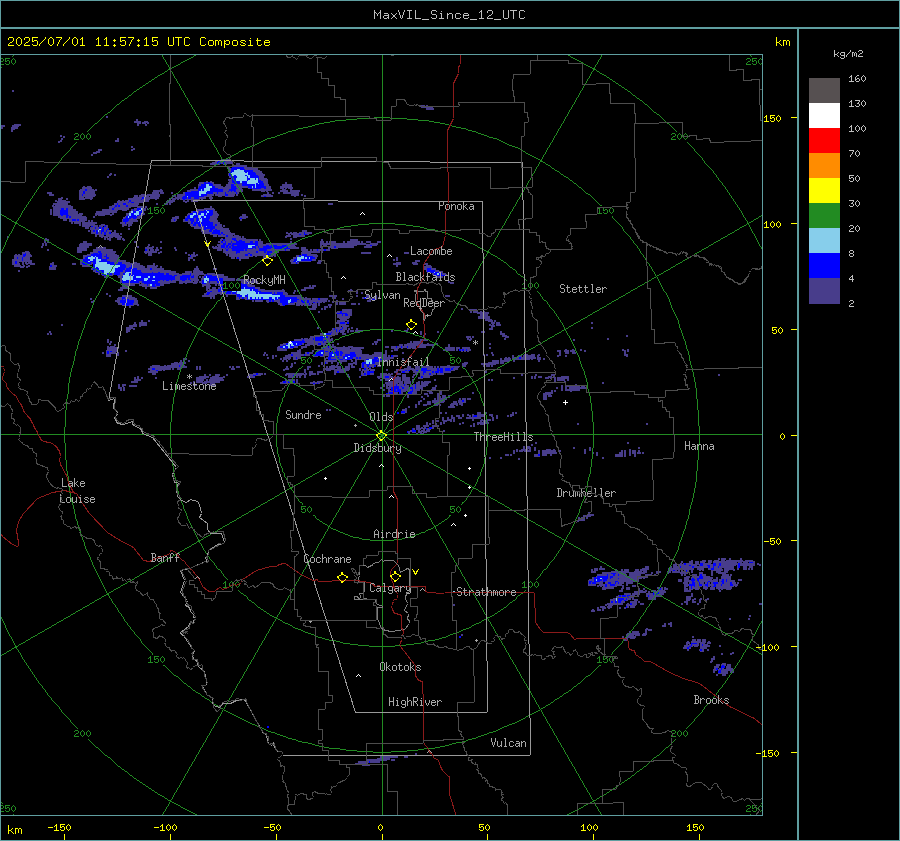Click the RockyMH label

(x=264, y=280)
